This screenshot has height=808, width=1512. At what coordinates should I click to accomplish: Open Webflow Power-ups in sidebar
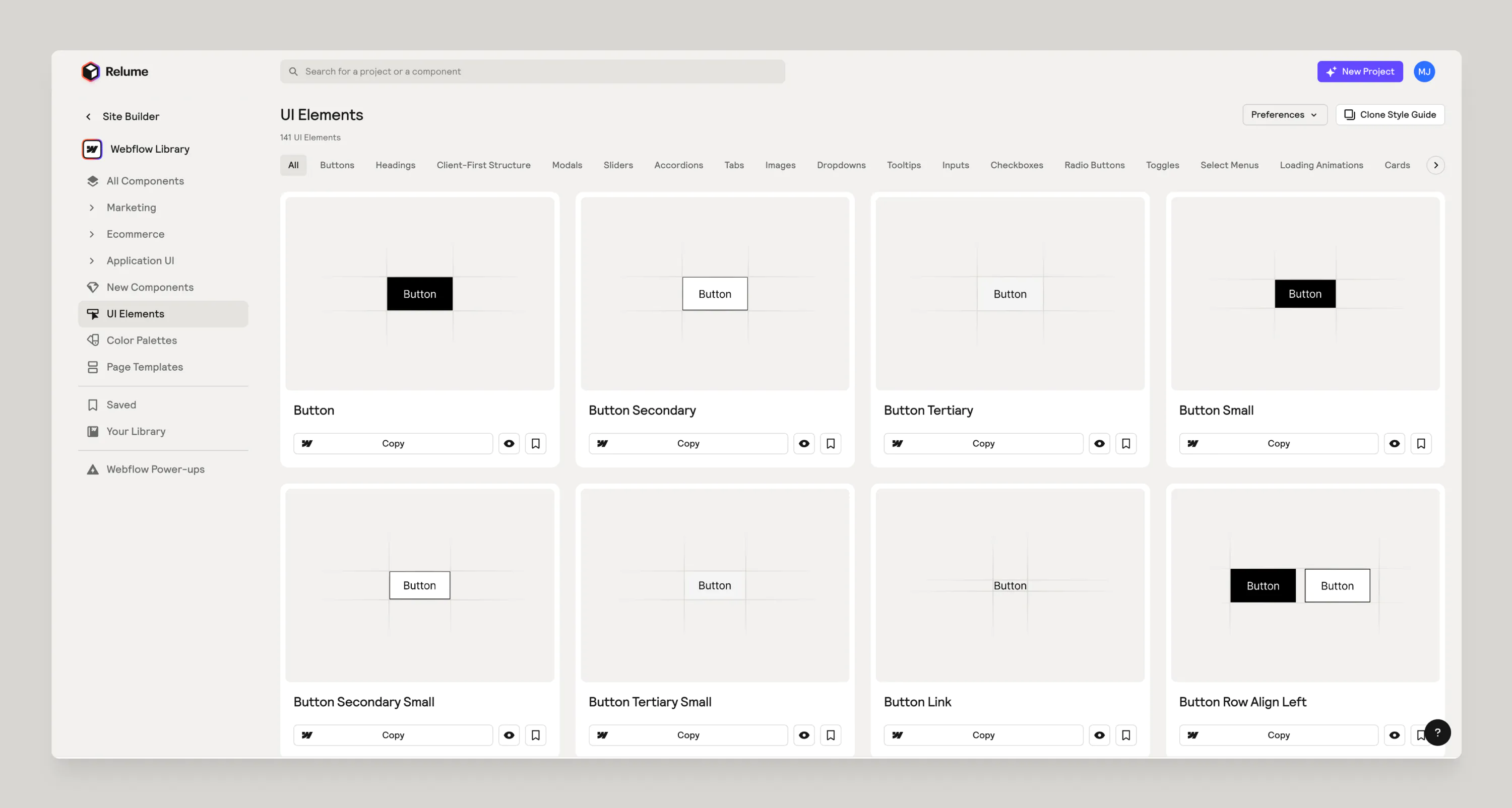(x=155, y=469)
